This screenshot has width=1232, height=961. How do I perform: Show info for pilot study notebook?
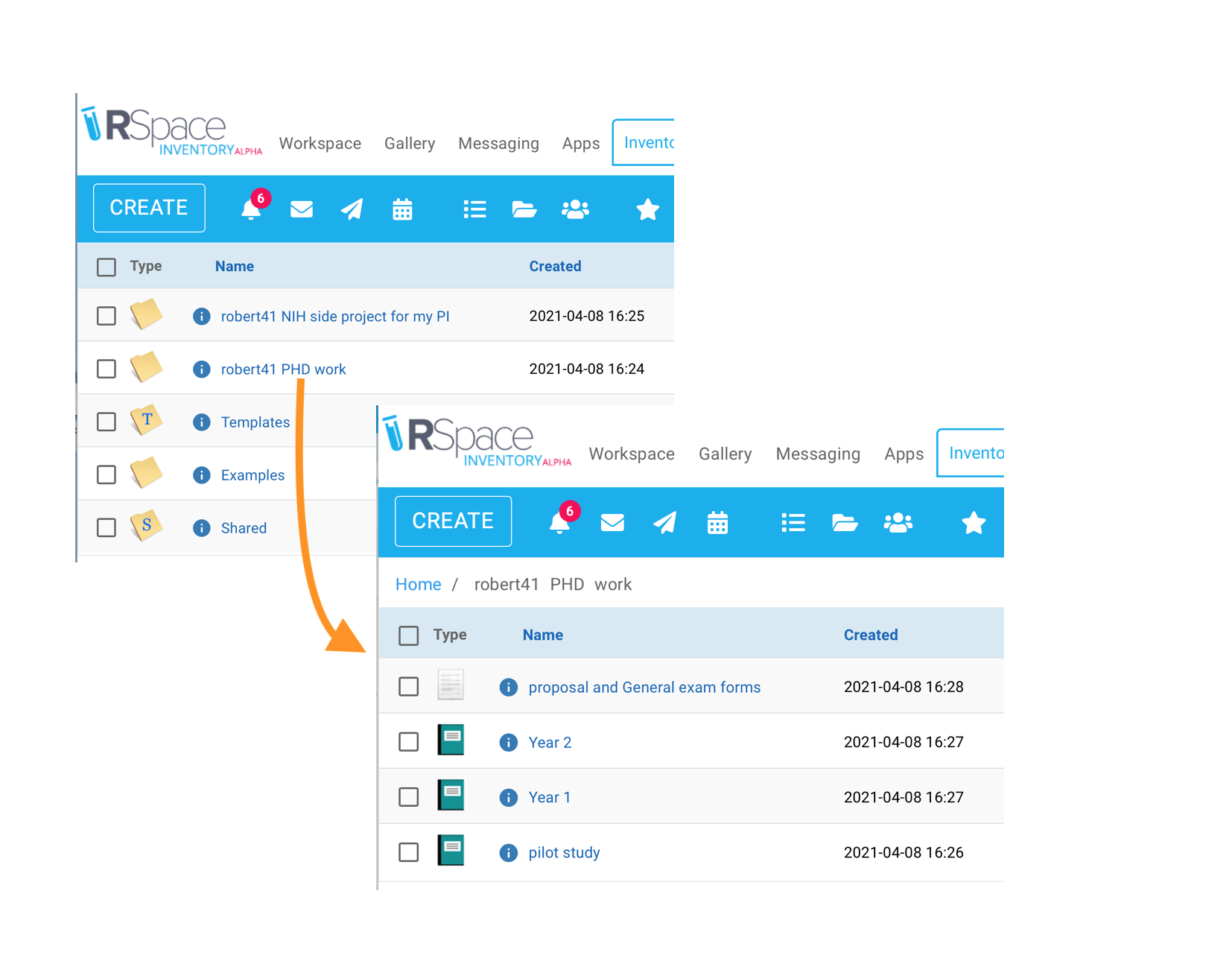[x=508, y=852]
